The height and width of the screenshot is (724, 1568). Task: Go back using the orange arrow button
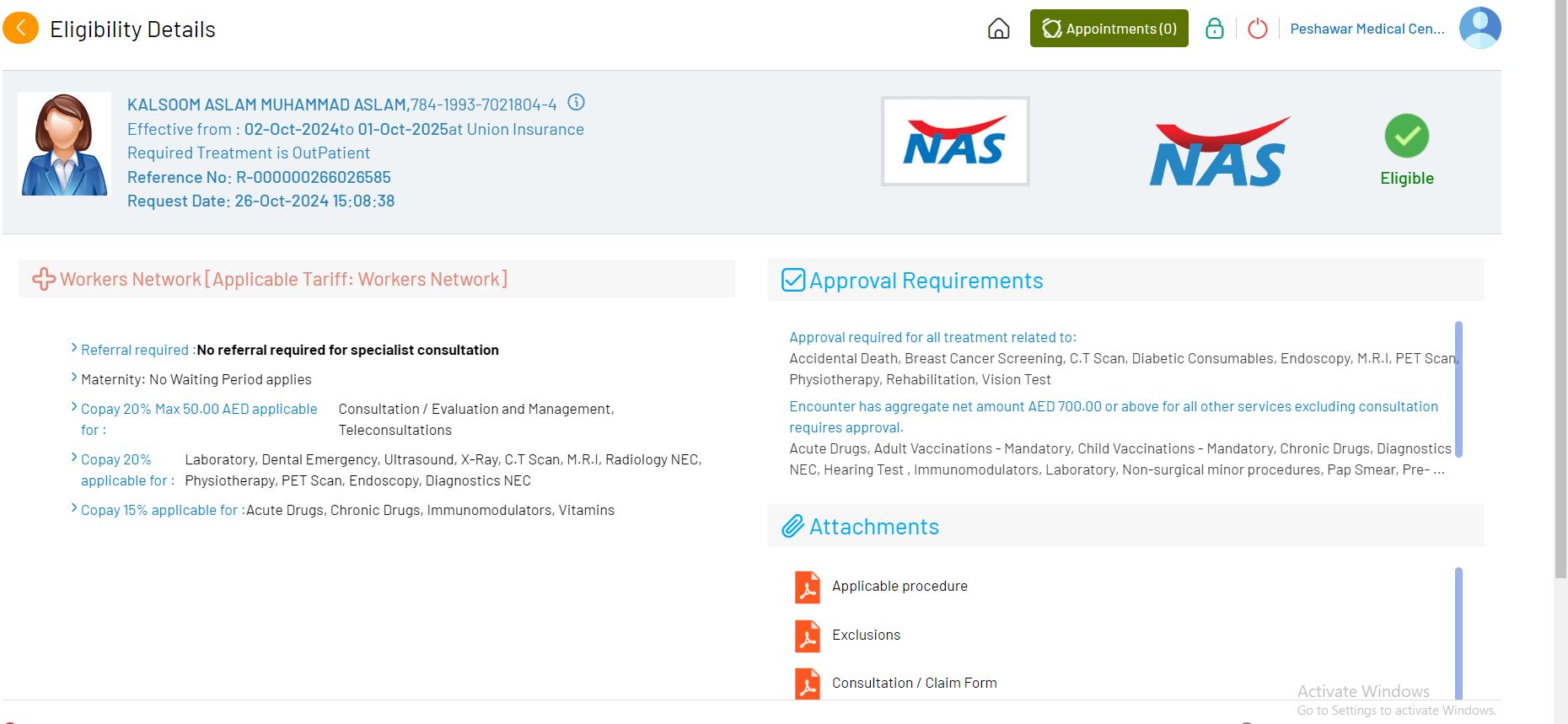20,29
